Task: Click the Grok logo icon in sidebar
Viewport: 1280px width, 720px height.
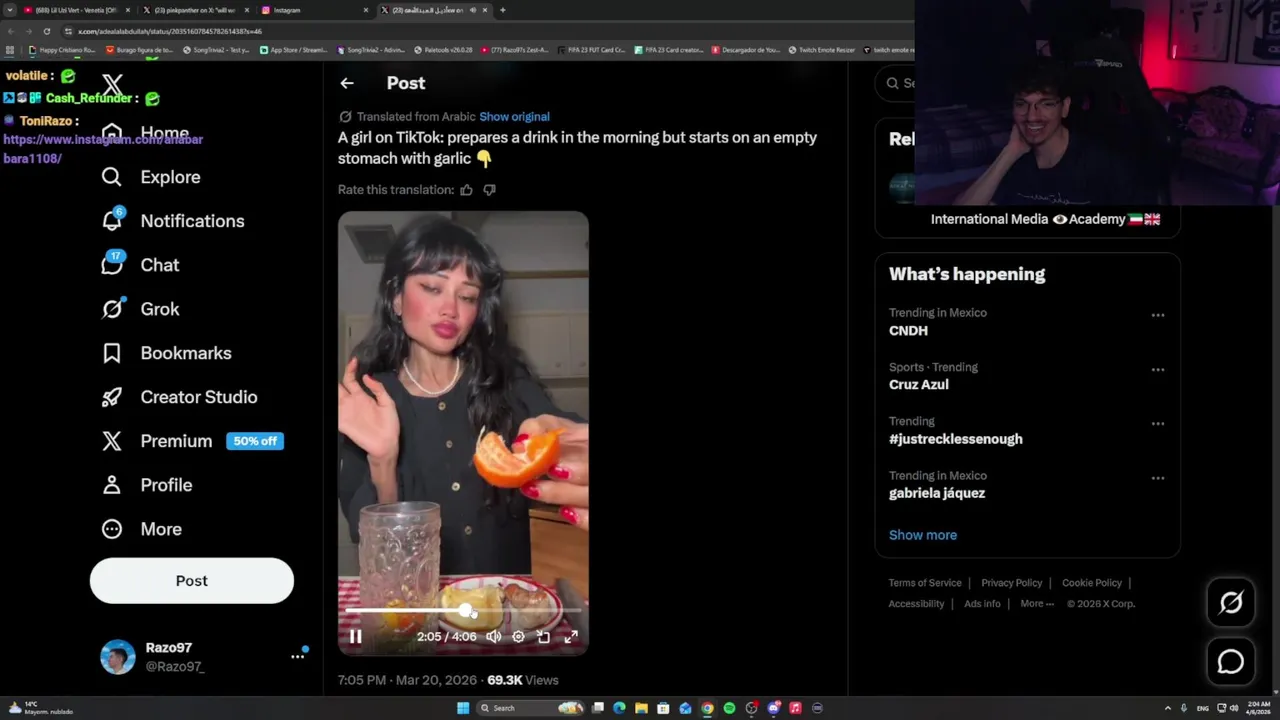Action: tap(112, 309)
